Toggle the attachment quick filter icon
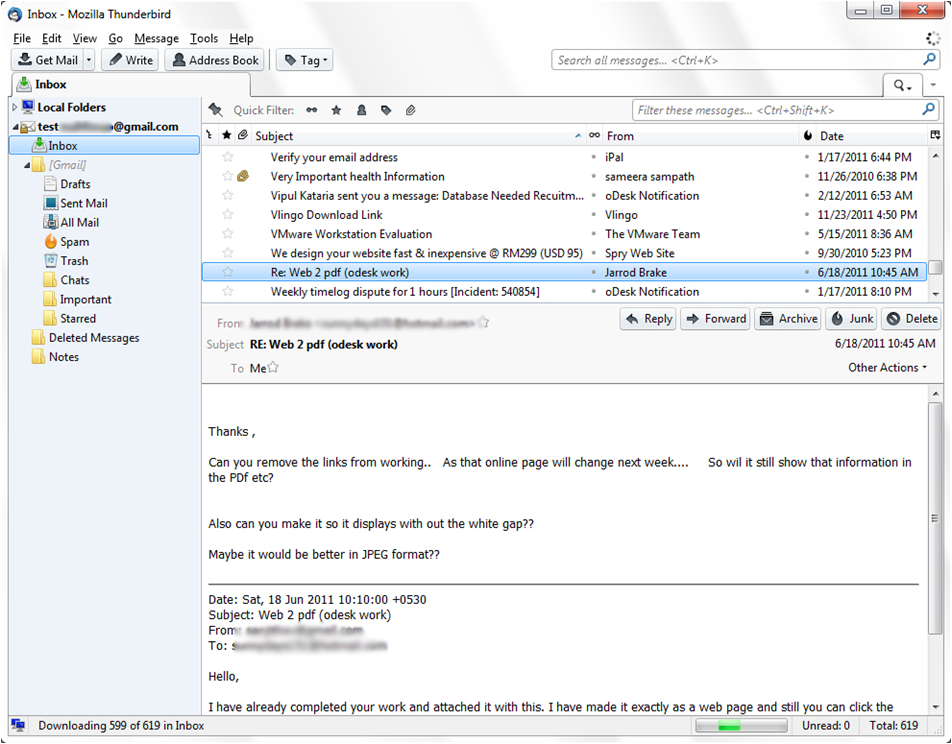 410,111
